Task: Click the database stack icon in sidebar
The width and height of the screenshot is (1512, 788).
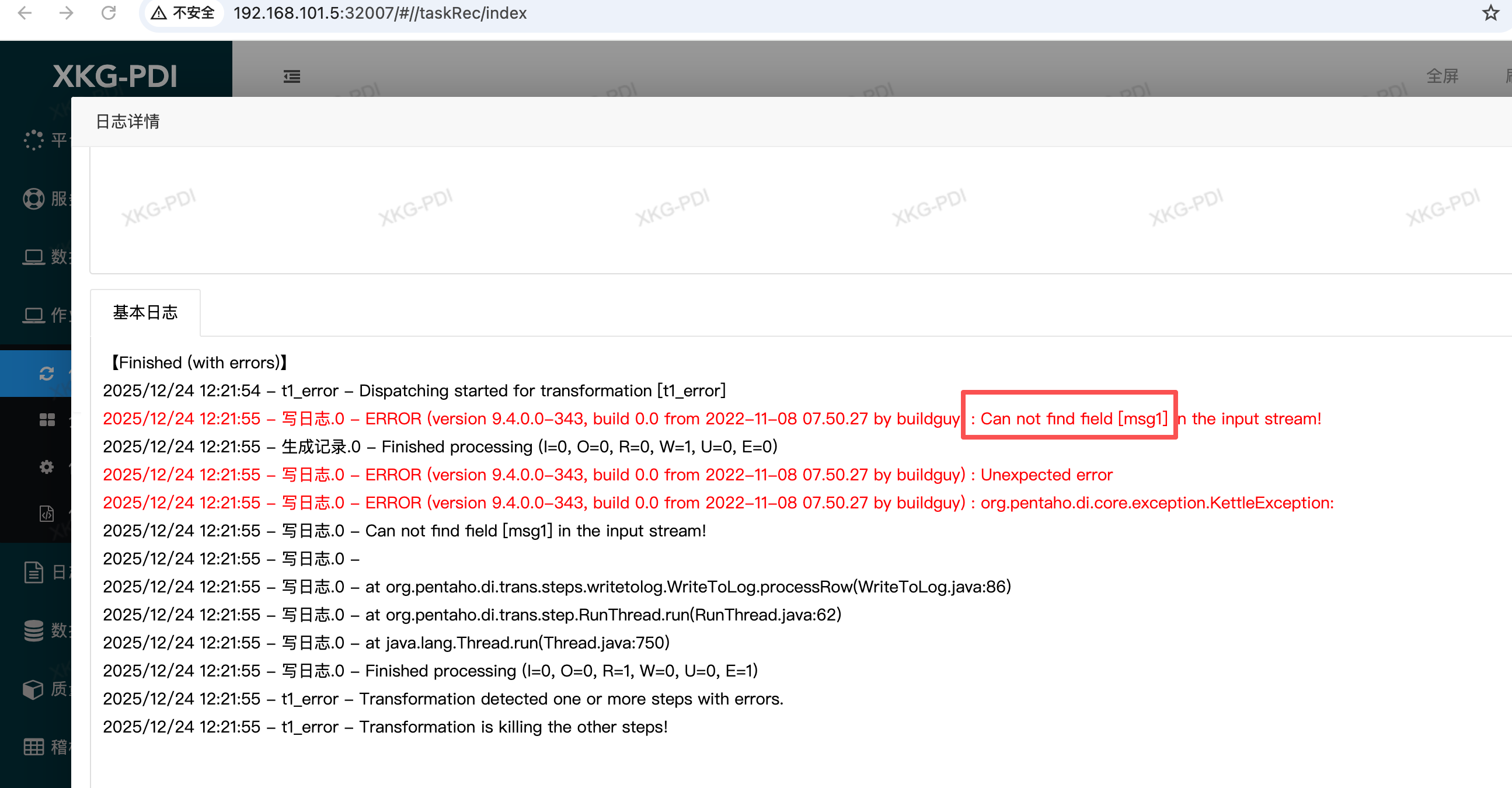Action: pyautogui.click(x=33, y=630)
